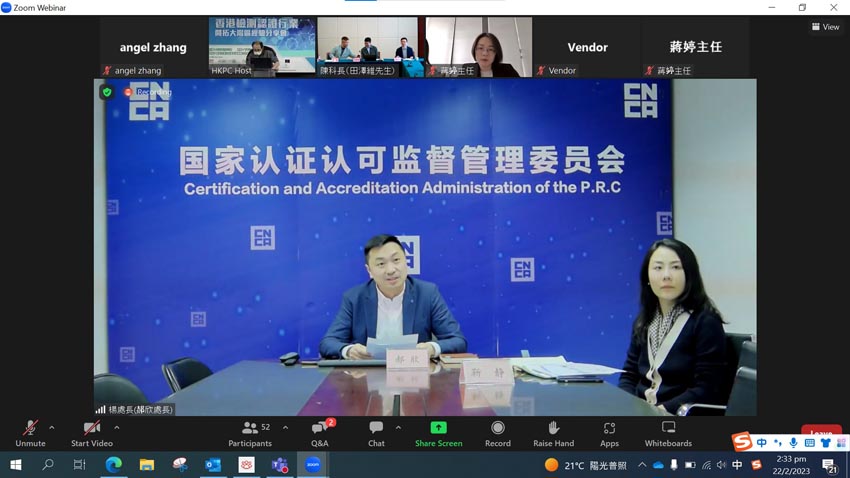Expand video options arrow next to Start Video
This screenshot has height=478, width=850.
coord(117,428)
